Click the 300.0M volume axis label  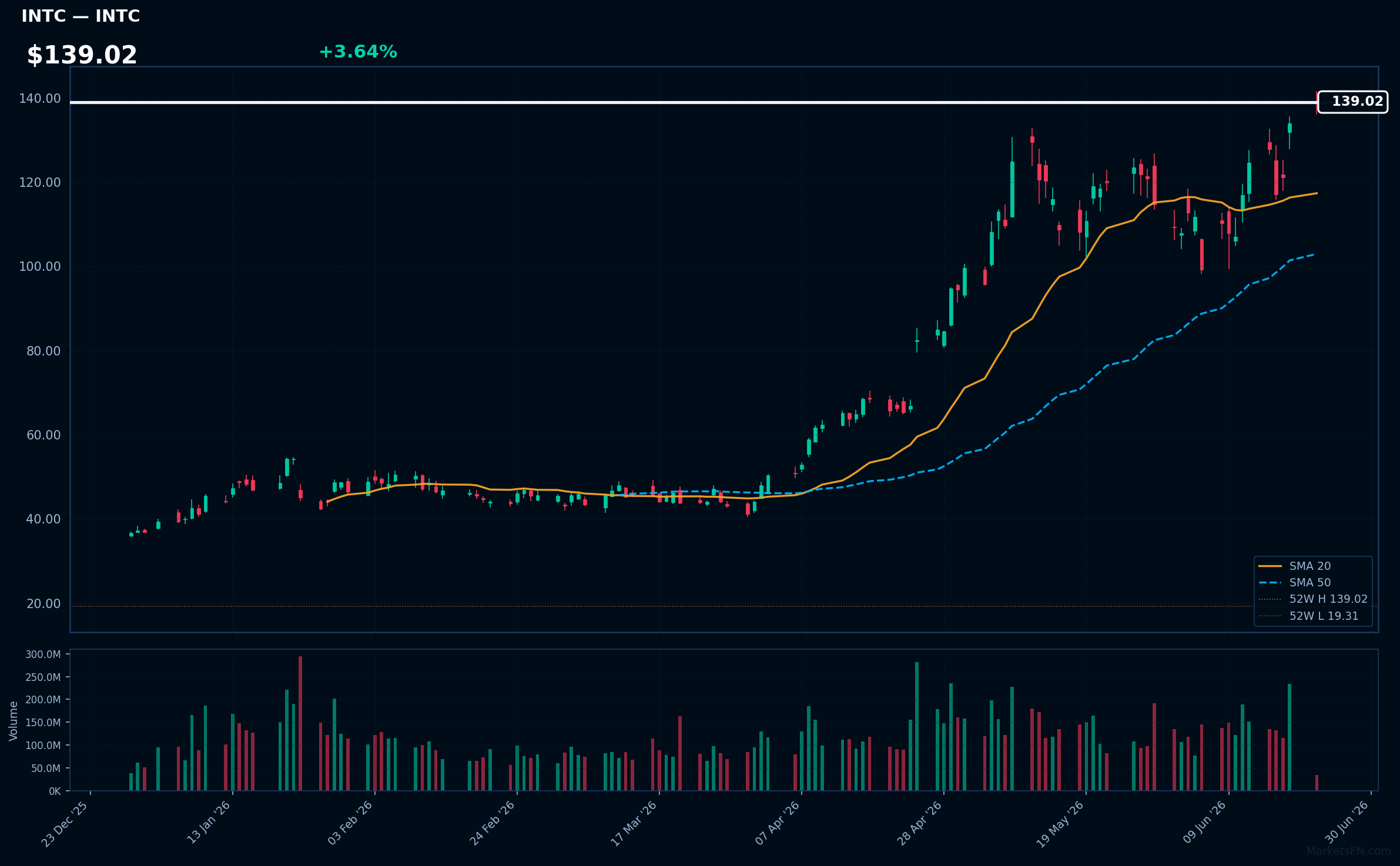tap(43, 654)
